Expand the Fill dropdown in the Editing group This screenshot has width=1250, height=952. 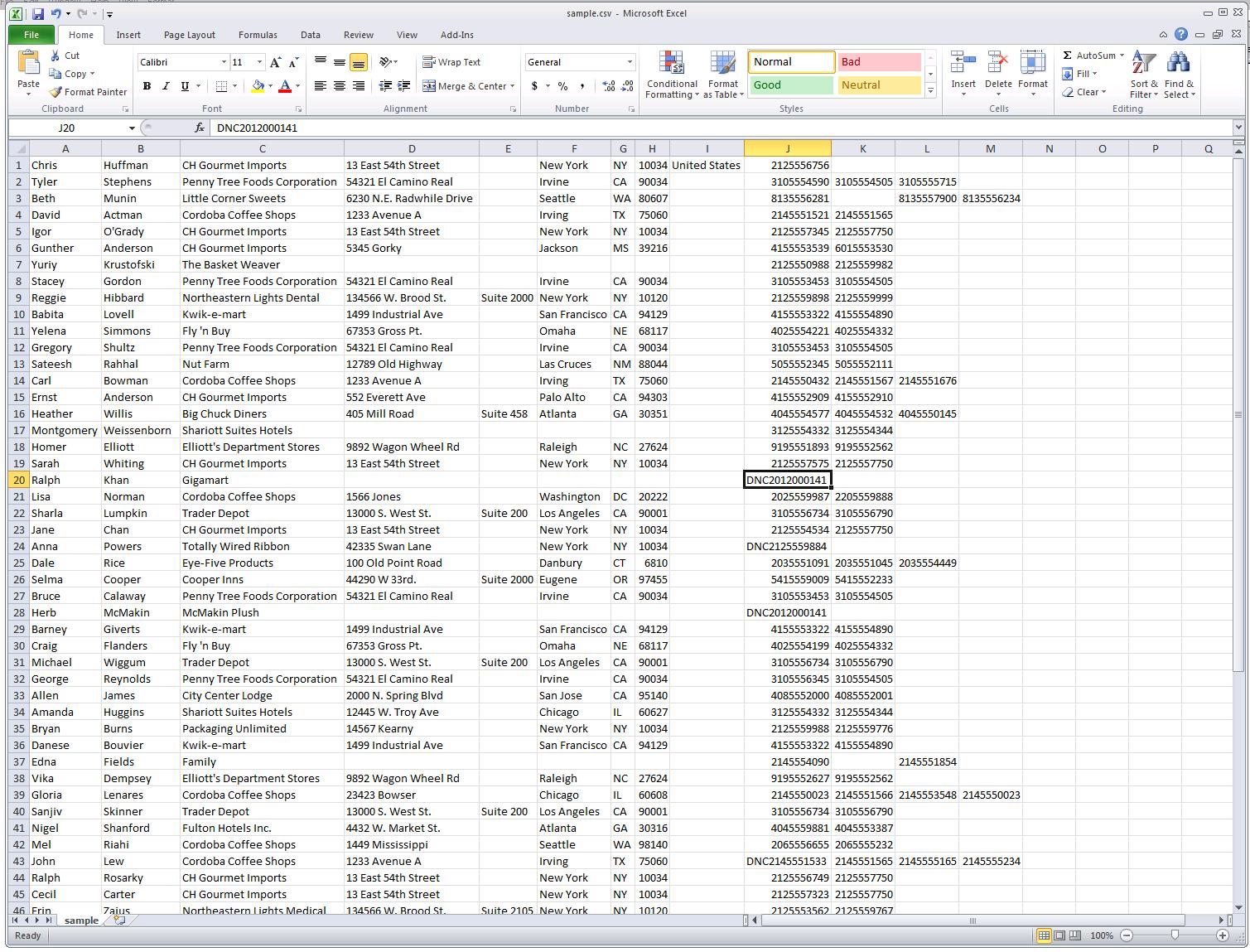point(1095,74)
